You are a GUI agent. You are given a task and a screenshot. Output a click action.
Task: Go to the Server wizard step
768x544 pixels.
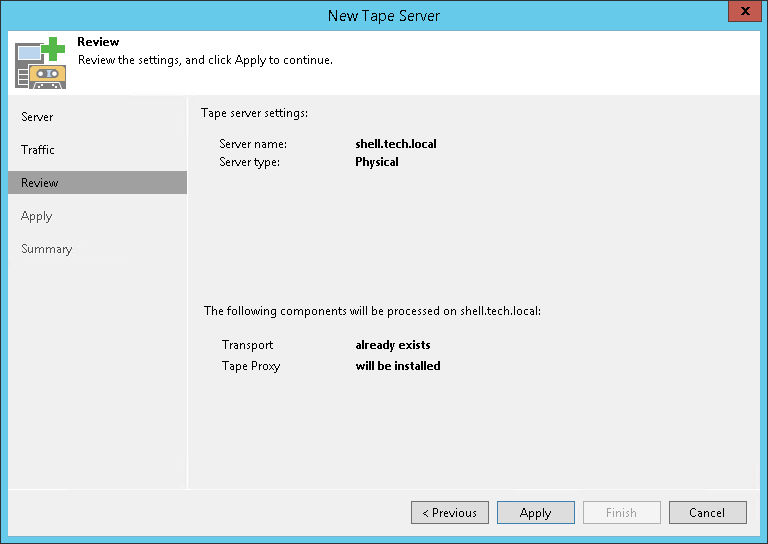pos(37,117)
